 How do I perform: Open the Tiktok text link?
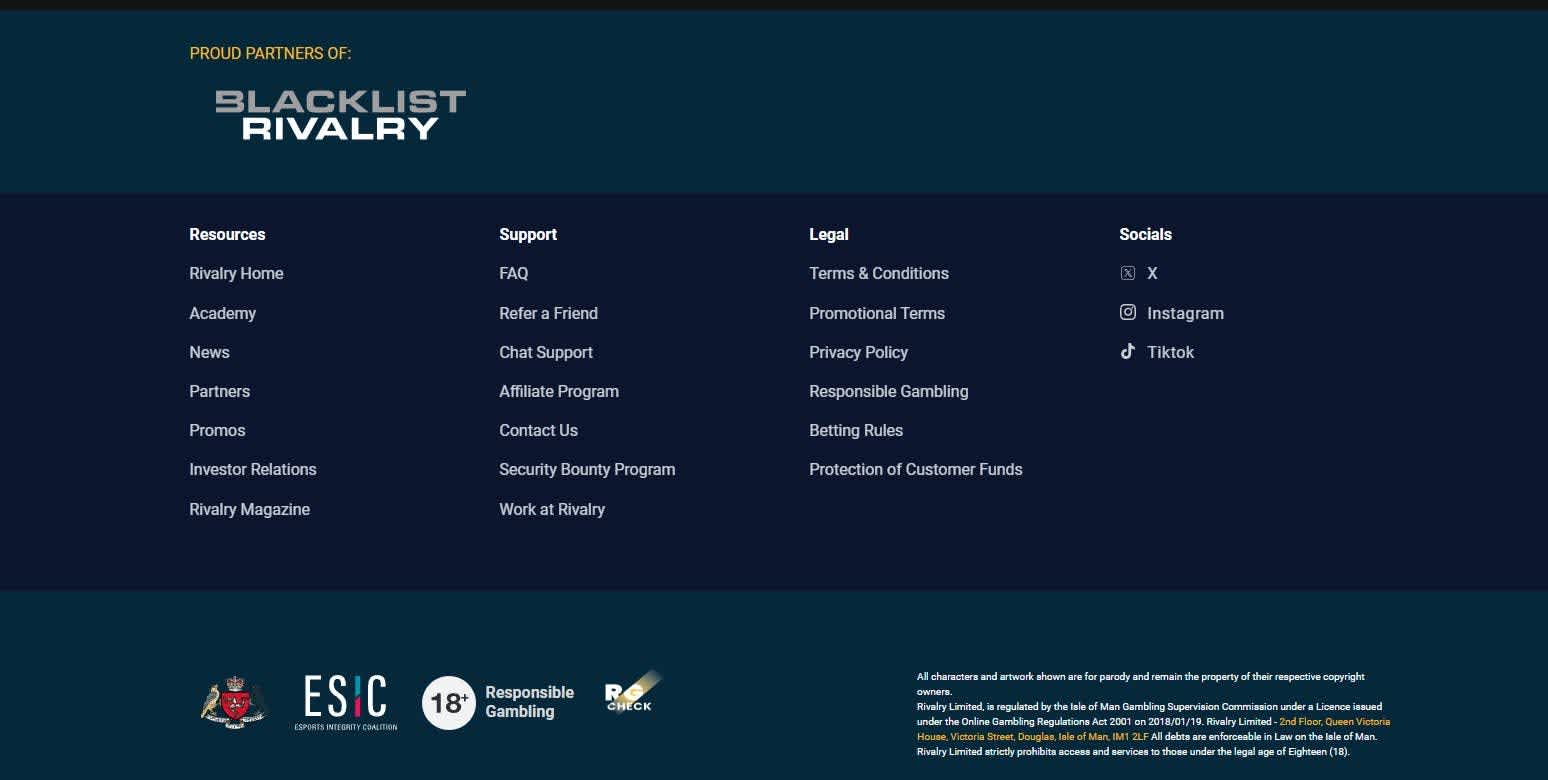click(x=1170, y=352)
